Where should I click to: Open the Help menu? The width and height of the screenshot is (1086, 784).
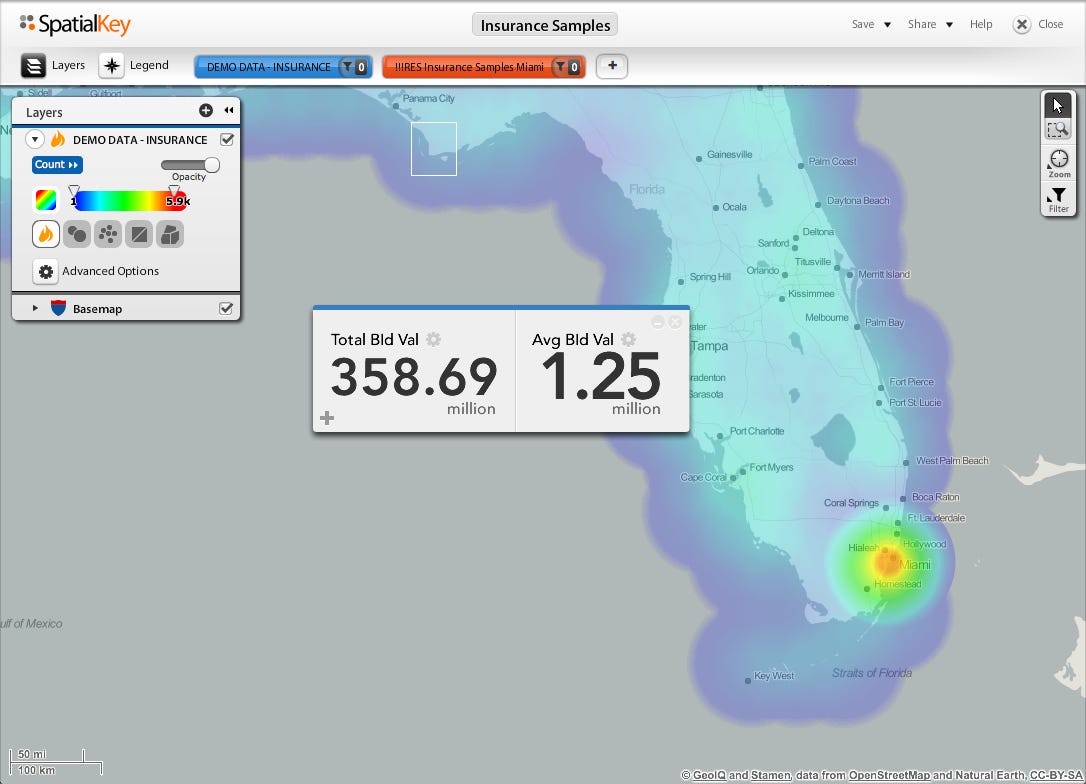point(981,24)
